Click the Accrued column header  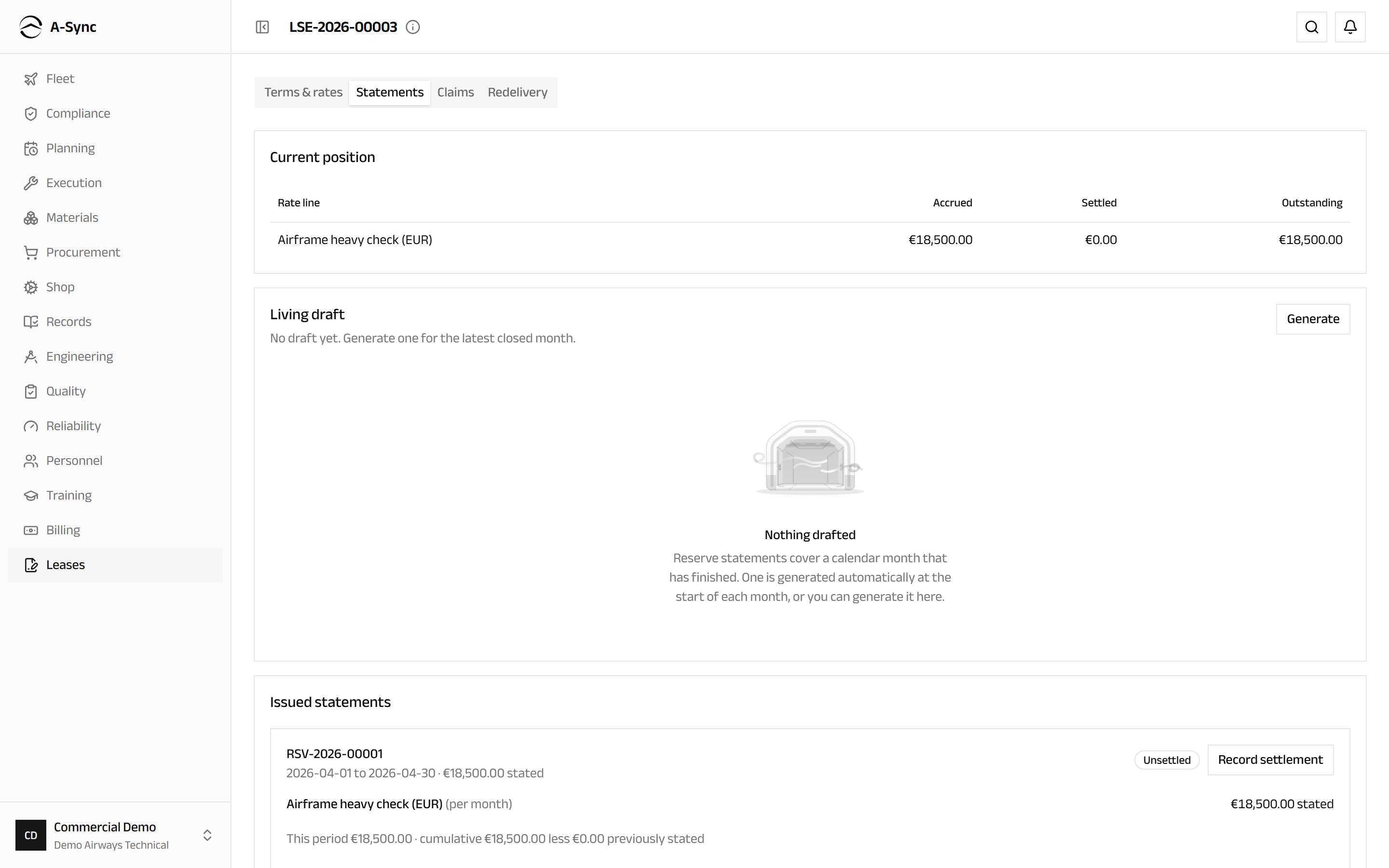point(952,203)
